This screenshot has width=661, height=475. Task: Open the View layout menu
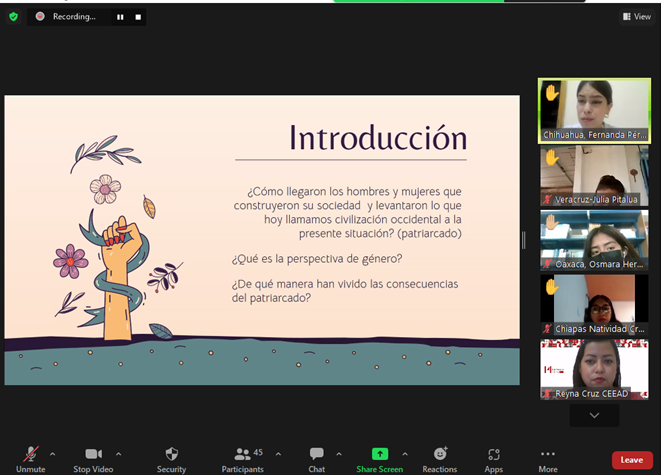637,16
